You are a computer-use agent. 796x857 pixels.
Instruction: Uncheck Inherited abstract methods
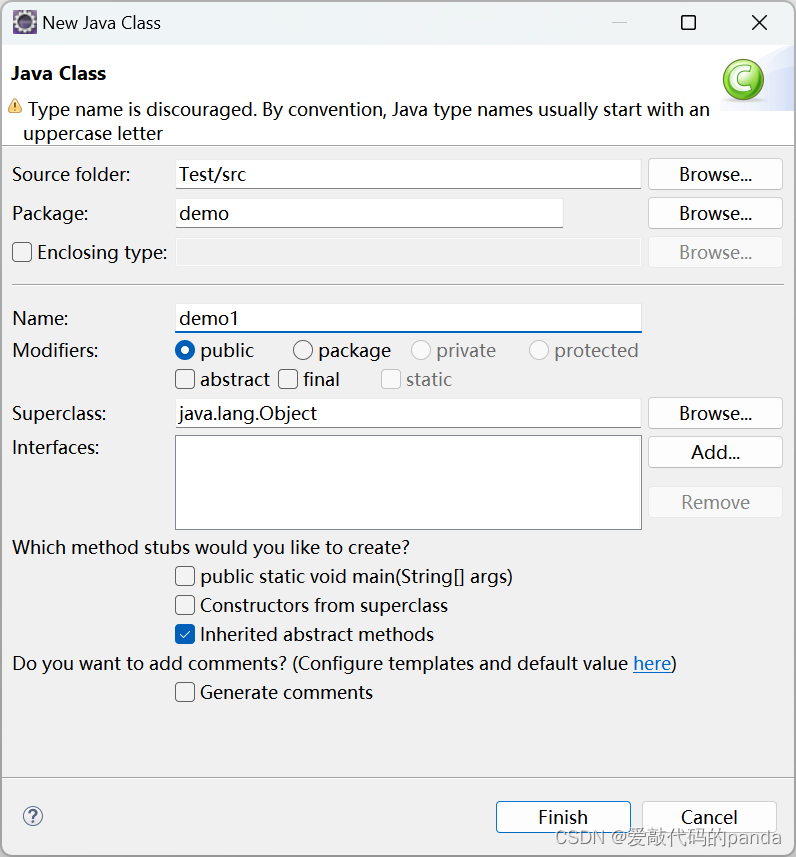(x=185, y=634)
